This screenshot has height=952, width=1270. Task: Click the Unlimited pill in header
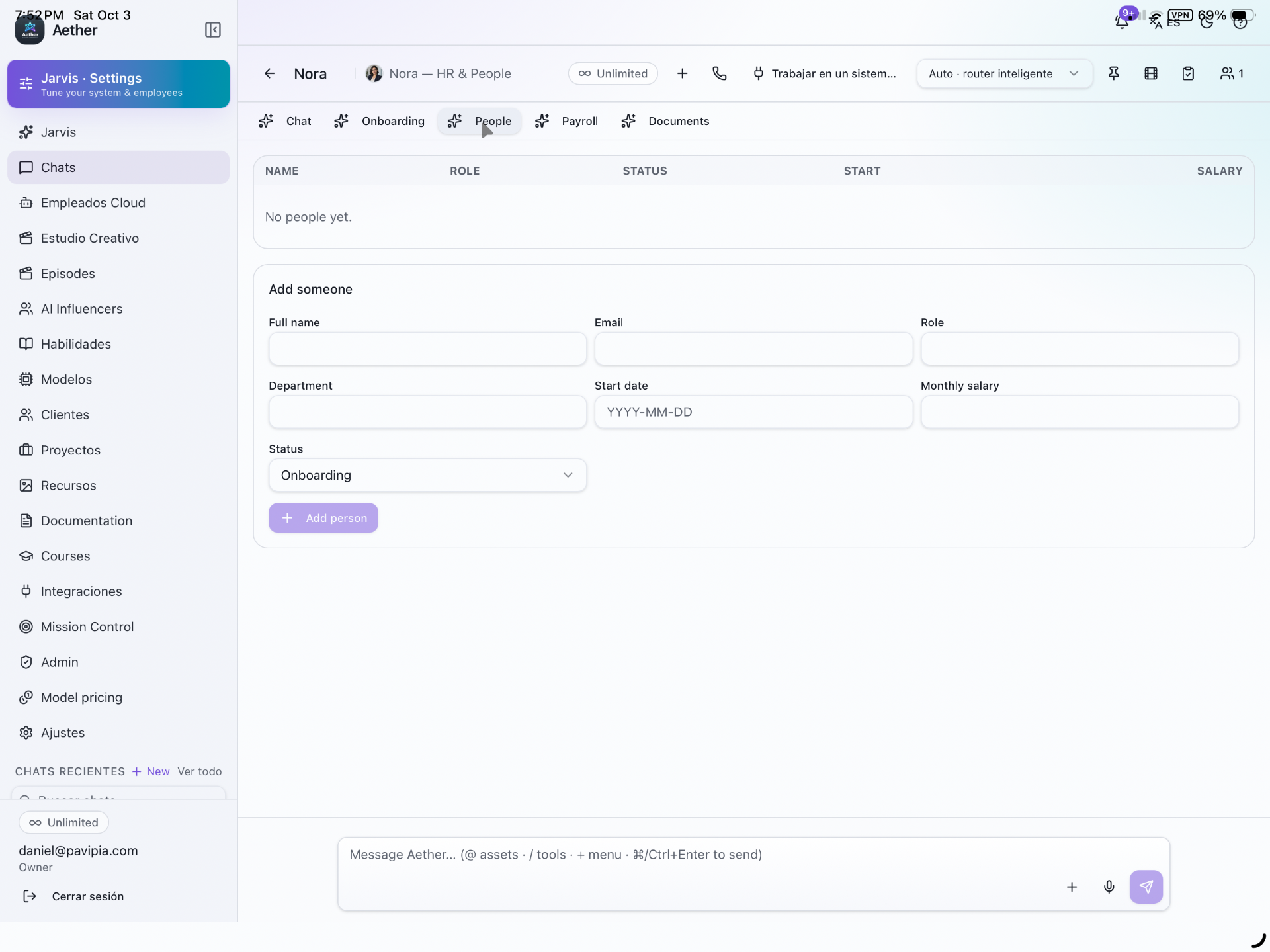613,73
